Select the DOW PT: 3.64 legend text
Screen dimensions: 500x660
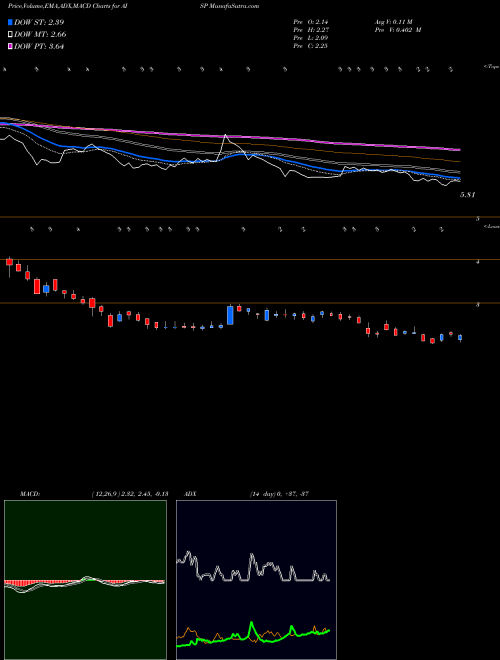(x=39, y=47)
